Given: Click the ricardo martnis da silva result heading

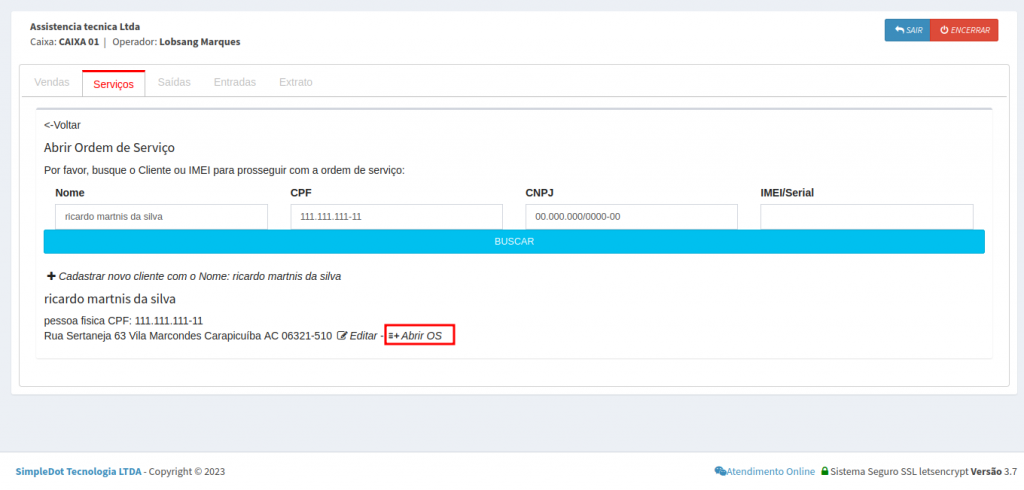Looking at the screenshot, I should [110, 298].
